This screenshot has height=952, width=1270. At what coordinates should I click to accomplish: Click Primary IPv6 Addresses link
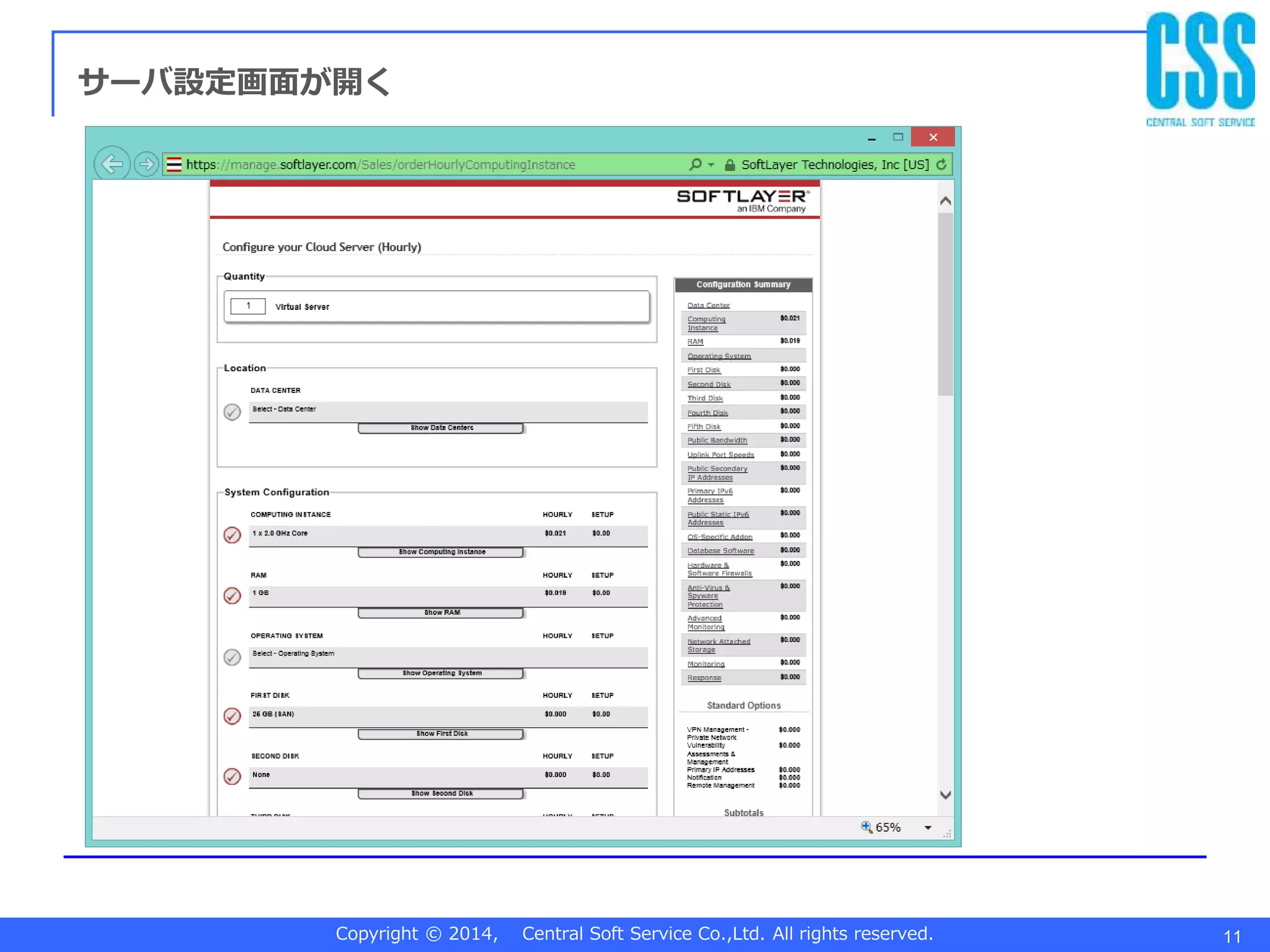(x=709, y=495)
